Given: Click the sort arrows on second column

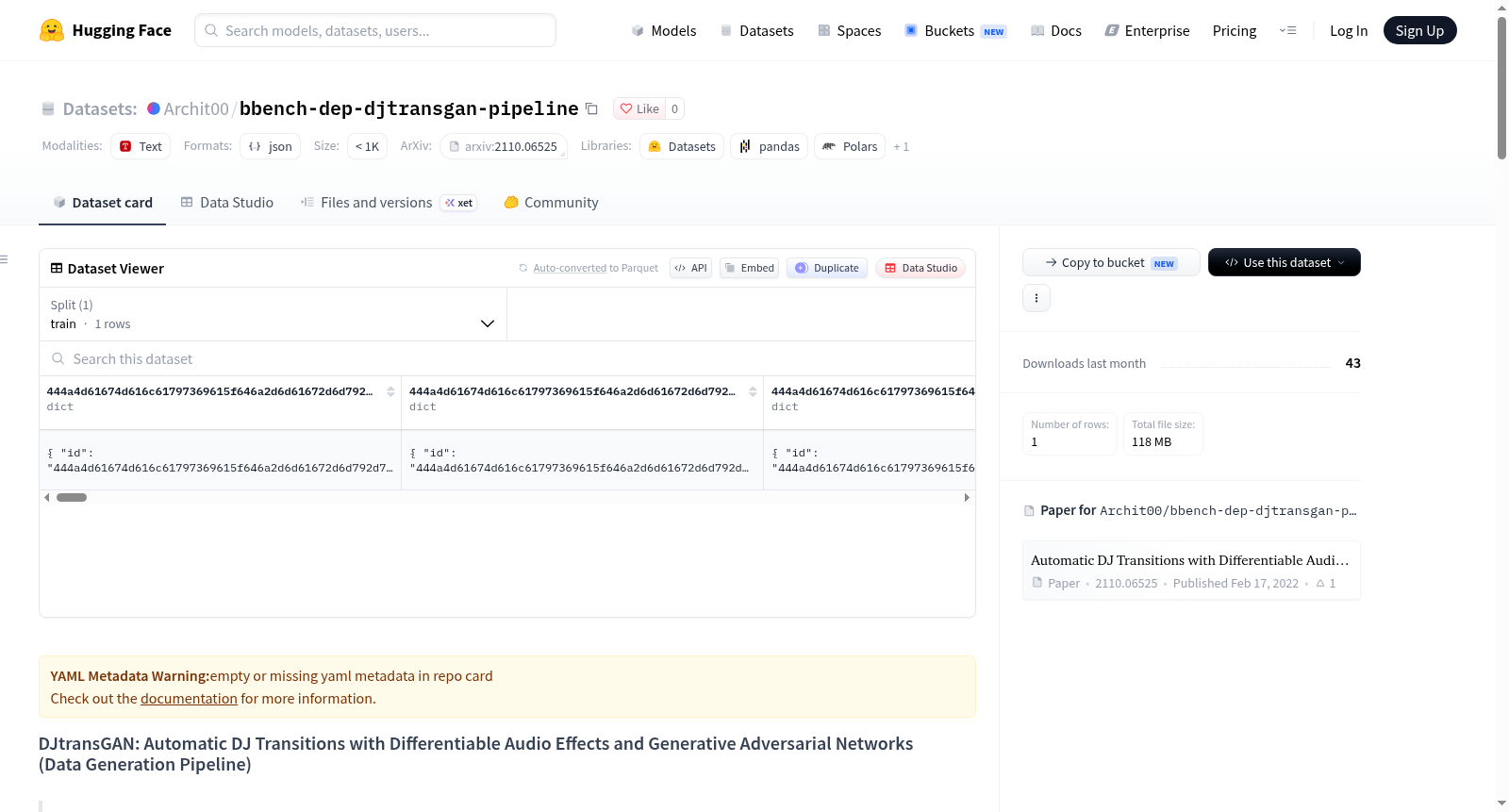Looking at the screenshot, I should click(x=753, y=391).
